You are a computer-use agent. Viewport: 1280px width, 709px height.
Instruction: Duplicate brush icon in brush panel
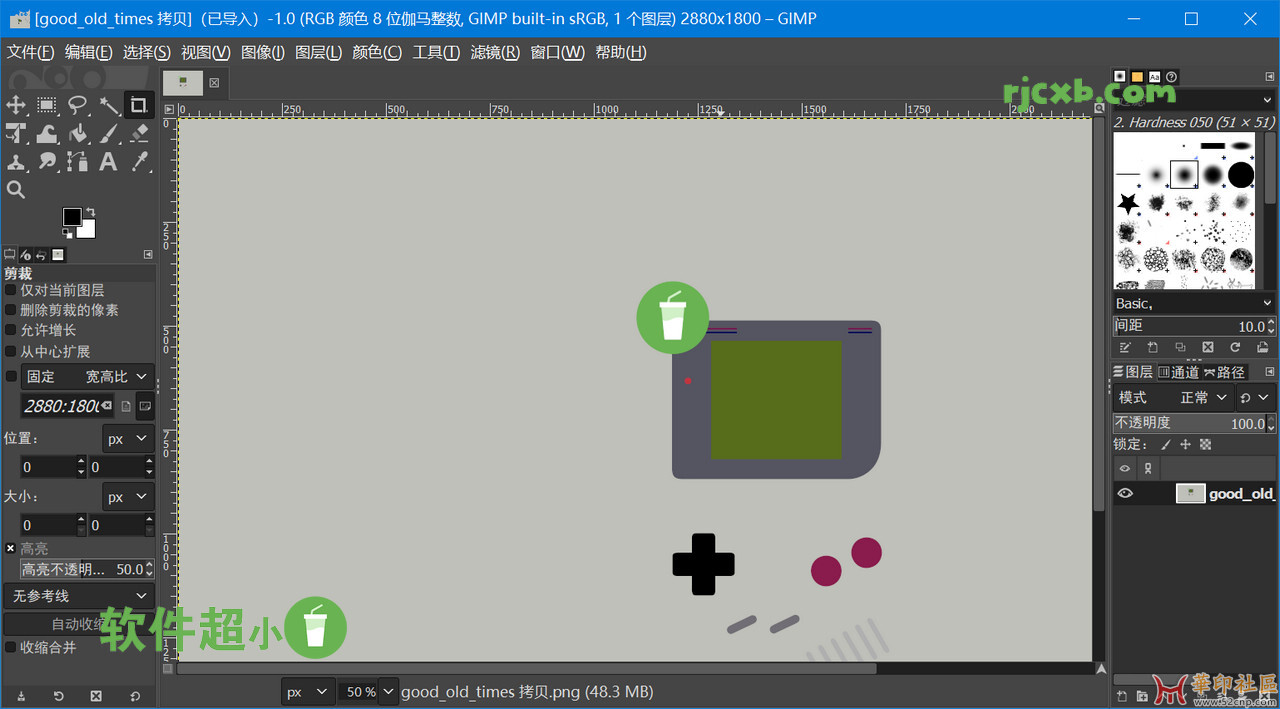(1180, 347)
